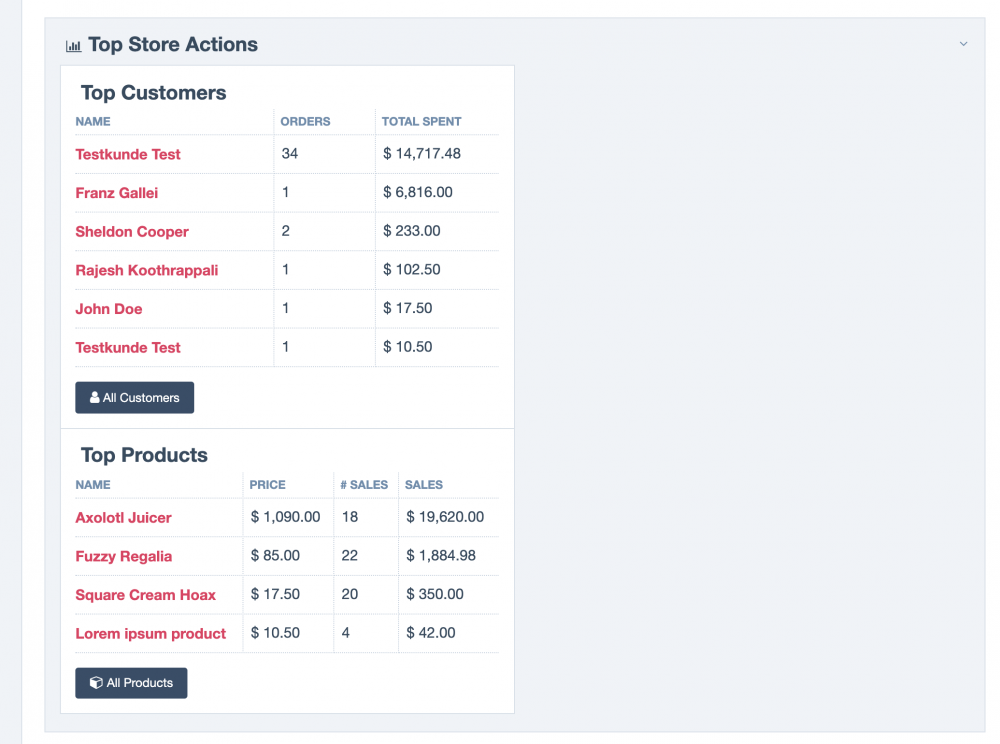Click the Total Spent column header
The image size is (1000, 744).
tap(421, 122)
